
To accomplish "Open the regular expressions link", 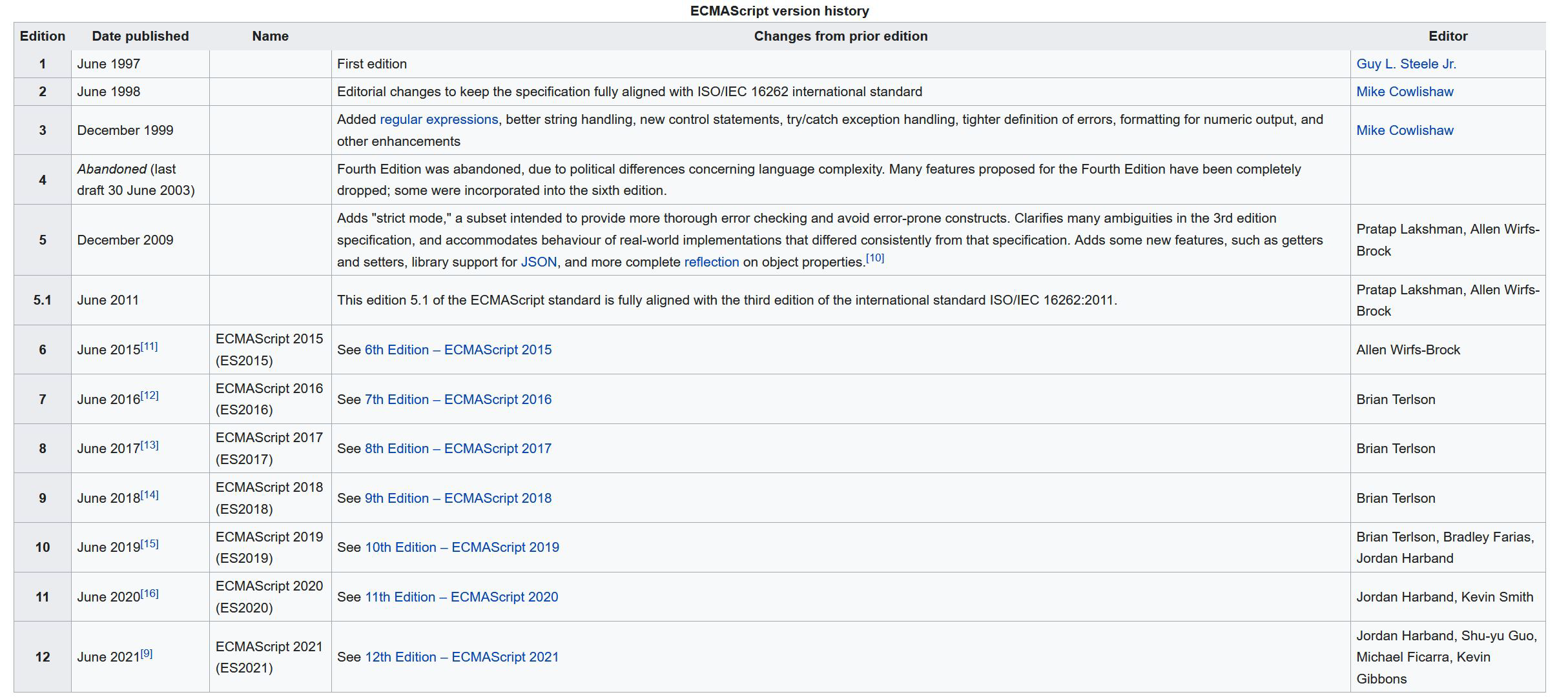I will 438,119.
